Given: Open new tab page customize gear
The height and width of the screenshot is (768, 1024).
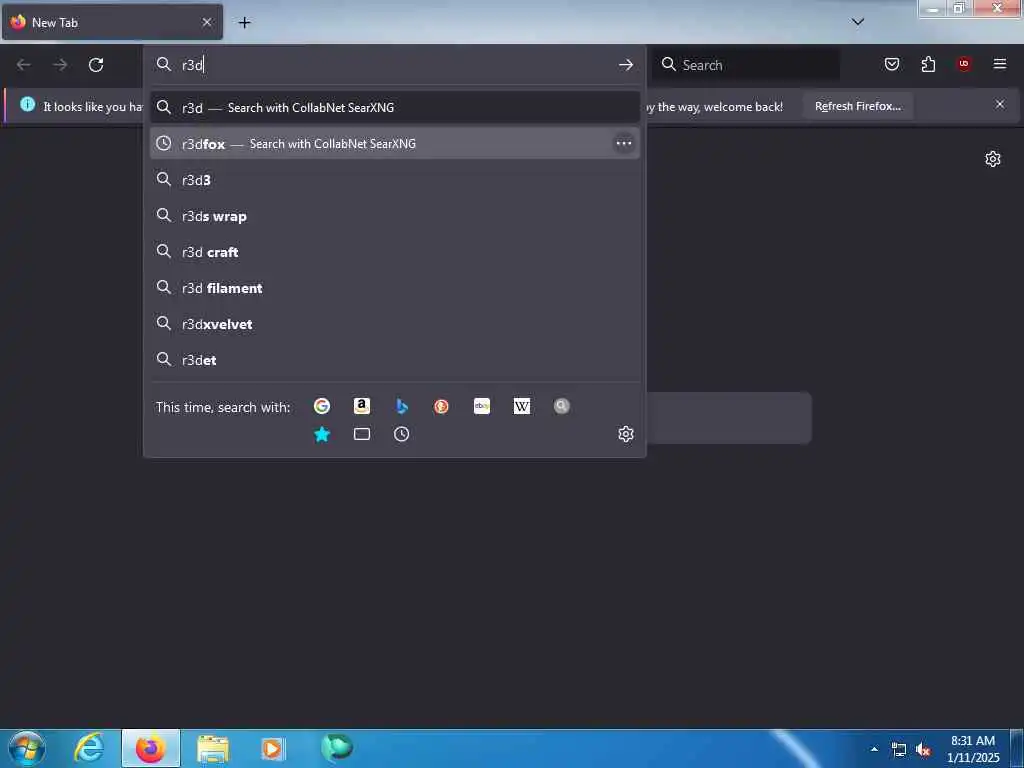Looking at the screenshot, I should tap(993, 159).
